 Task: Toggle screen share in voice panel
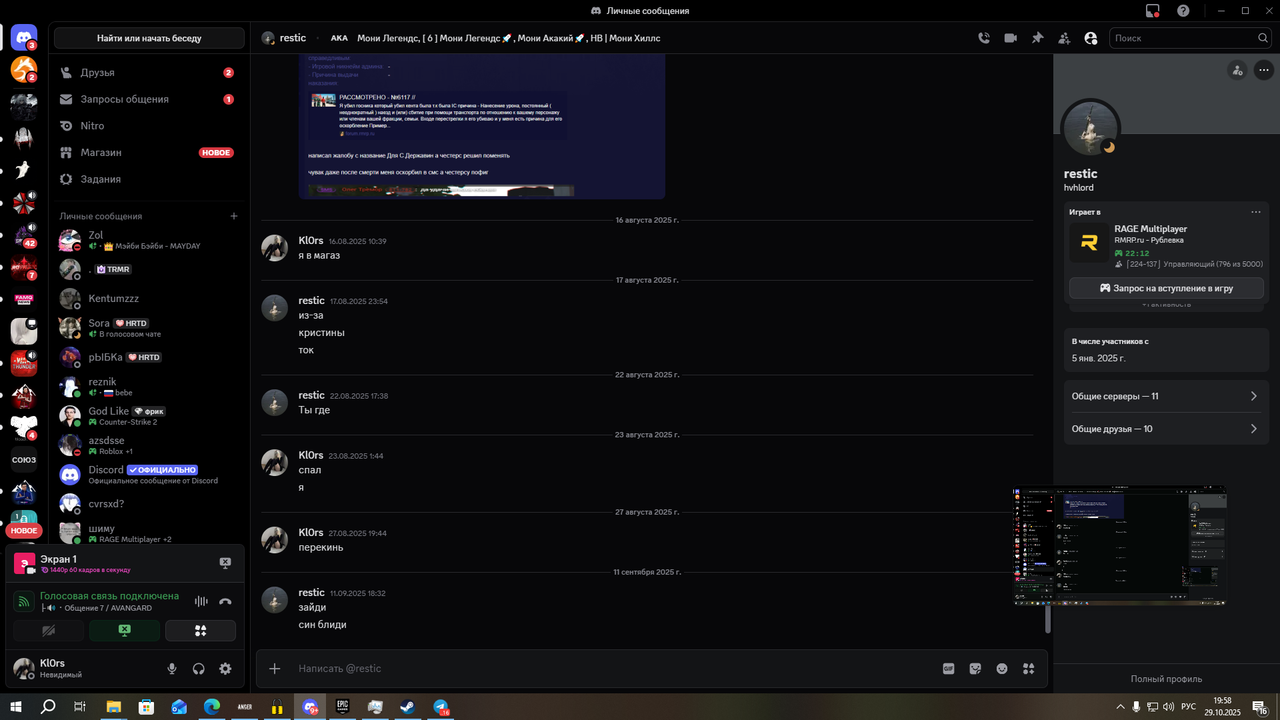pyautogui.click(x=124, y=630)
